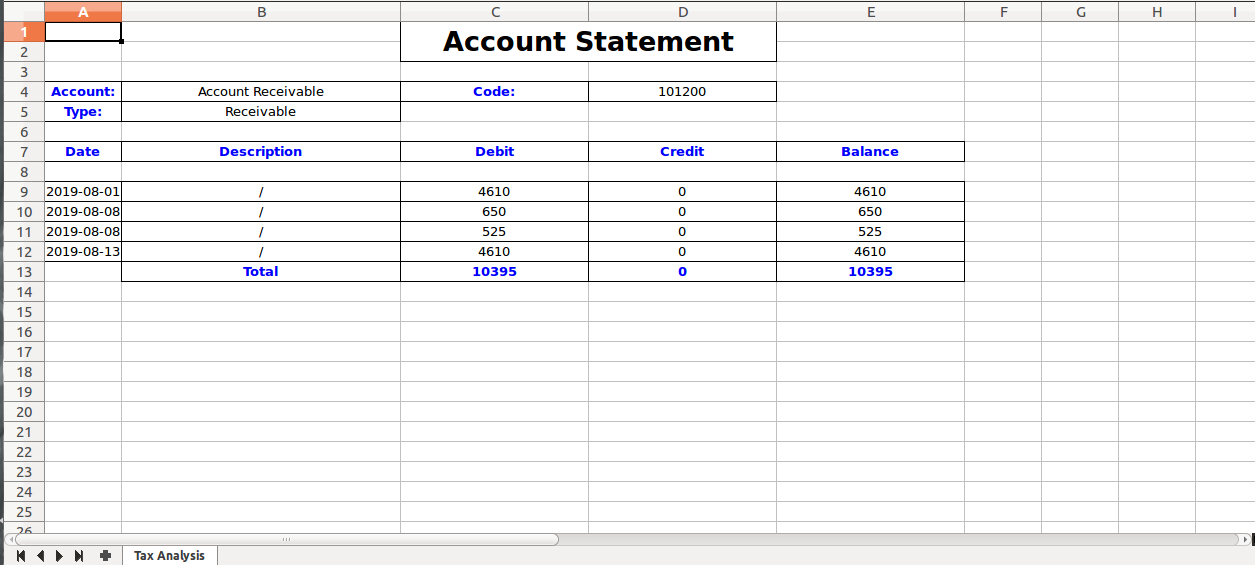
Task: Select the active cell A1
Action: pos(83,32)
